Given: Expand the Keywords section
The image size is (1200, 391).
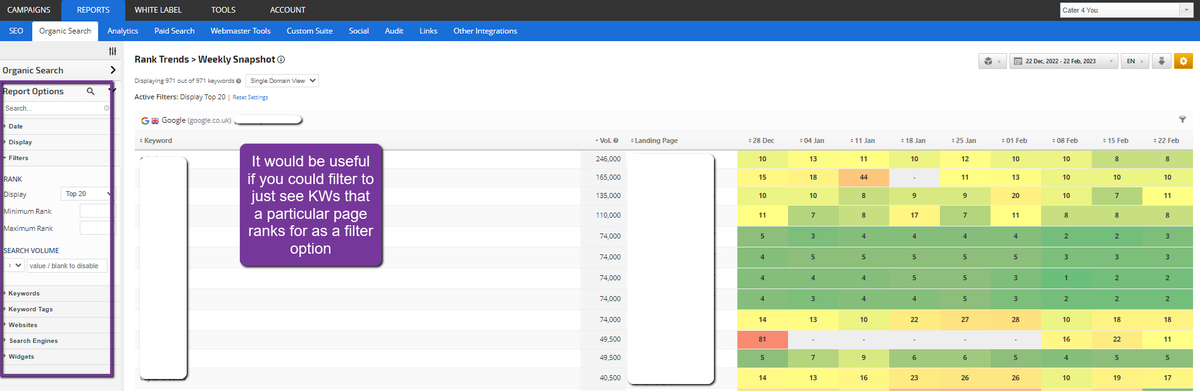Looking at the screenshot, I should [x=24, y=293].
